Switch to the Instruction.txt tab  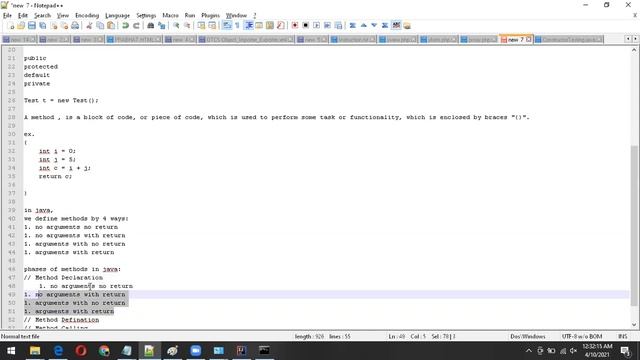click(x=353, y=40)
